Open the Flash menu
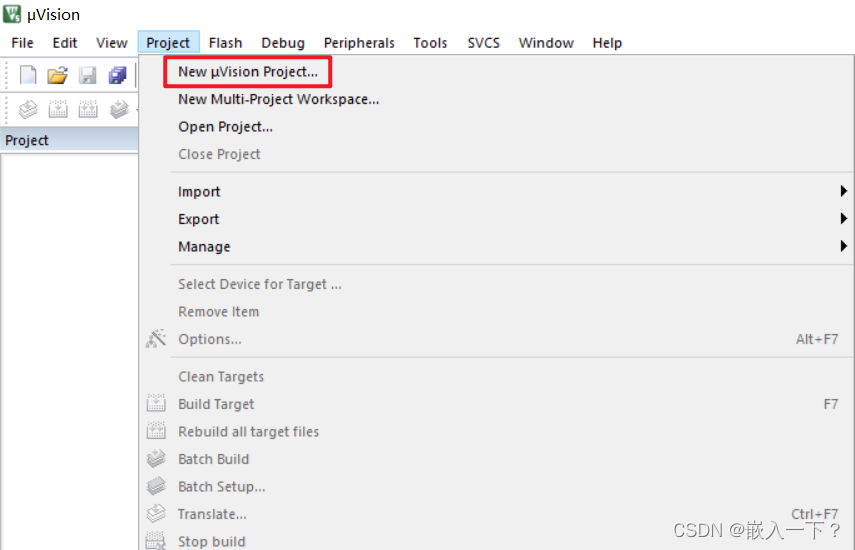The image size is (855, 550). tap(225, 43)
